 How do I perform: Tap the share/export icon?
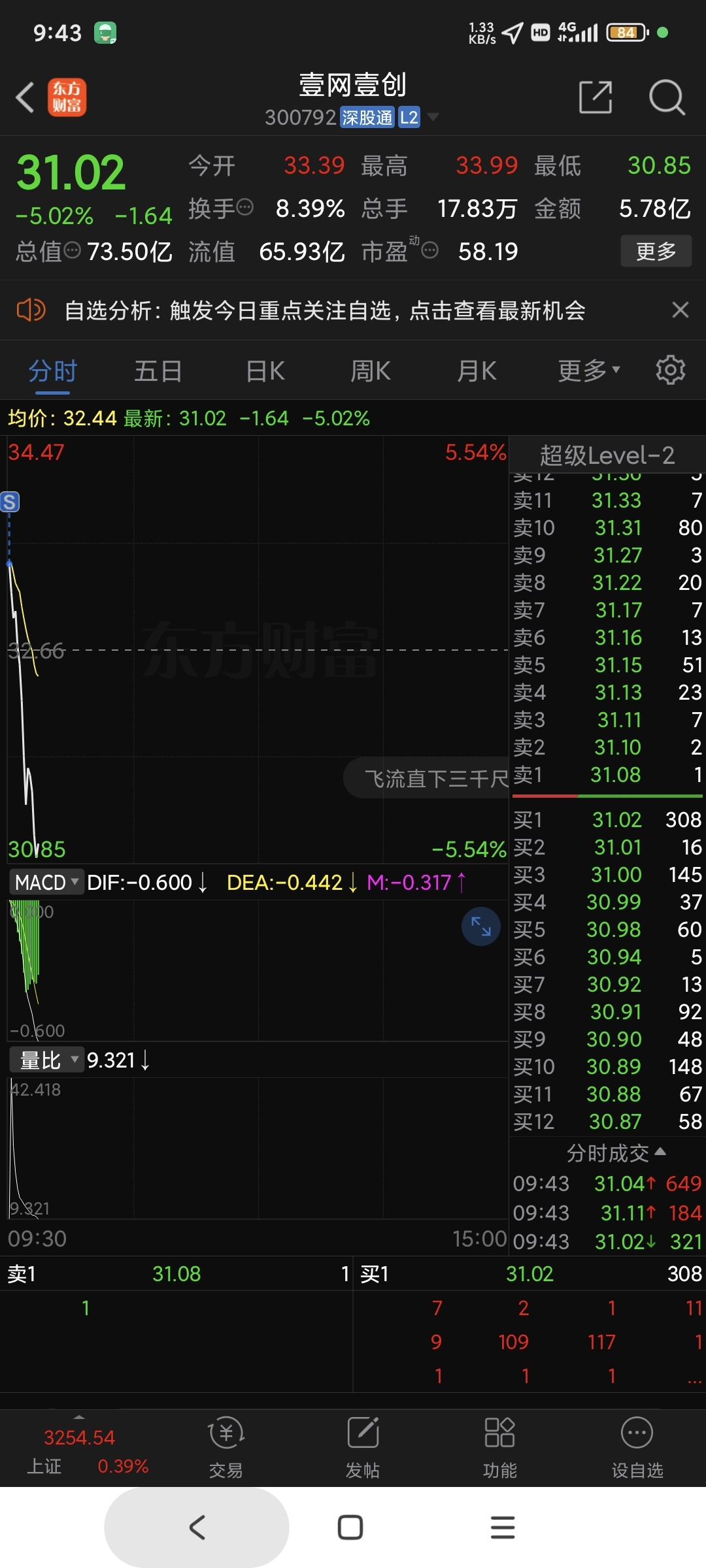coord(596,98)
